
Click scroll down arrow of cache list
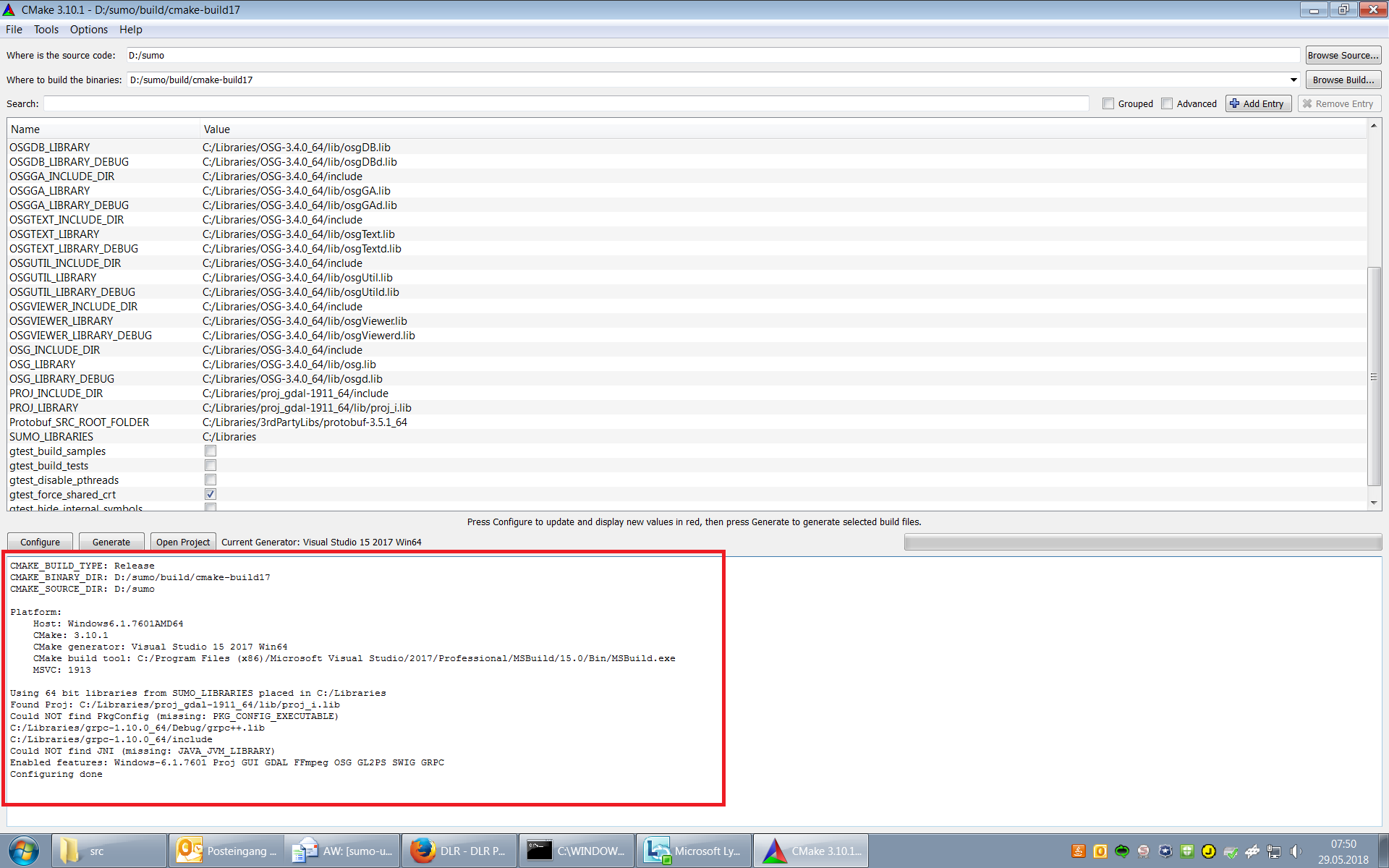pyautogui.click(x=1374, y=503)
